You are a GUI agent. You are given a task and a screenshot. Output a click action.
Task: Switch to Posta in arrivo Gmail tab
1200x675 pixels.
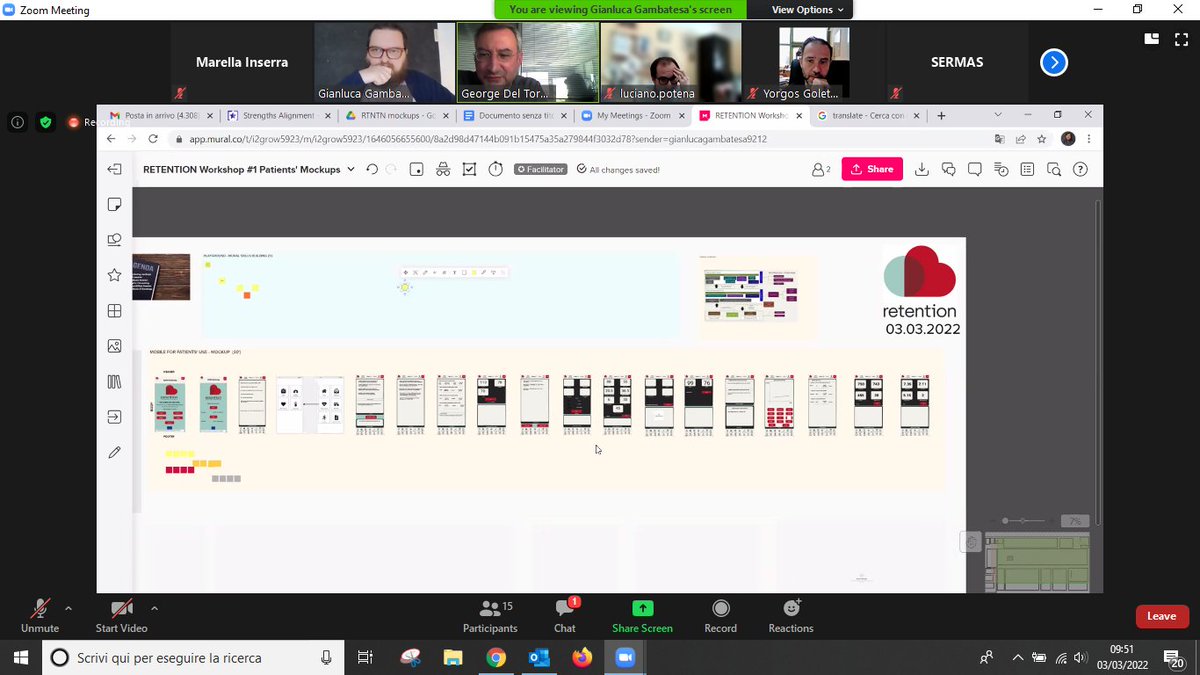coord(160,116)
